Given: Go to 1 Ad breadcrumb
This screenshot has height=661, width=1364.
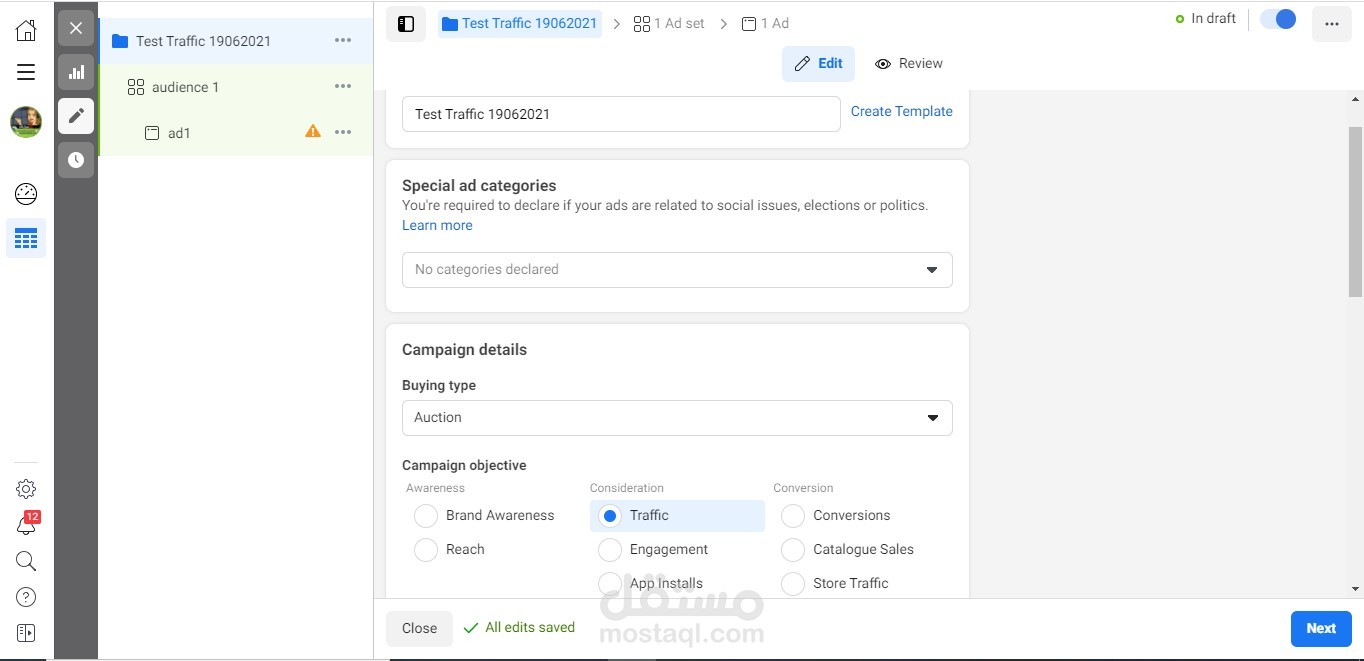Looking at the screenshot, I should tap(765, 23).
